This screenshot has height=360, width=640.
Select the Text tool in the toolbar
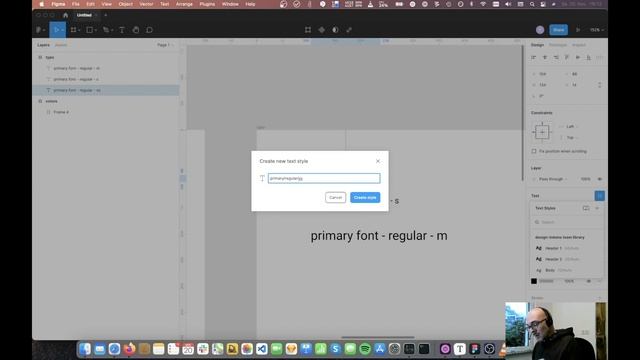pyautogui.click(x=122, y=30)
